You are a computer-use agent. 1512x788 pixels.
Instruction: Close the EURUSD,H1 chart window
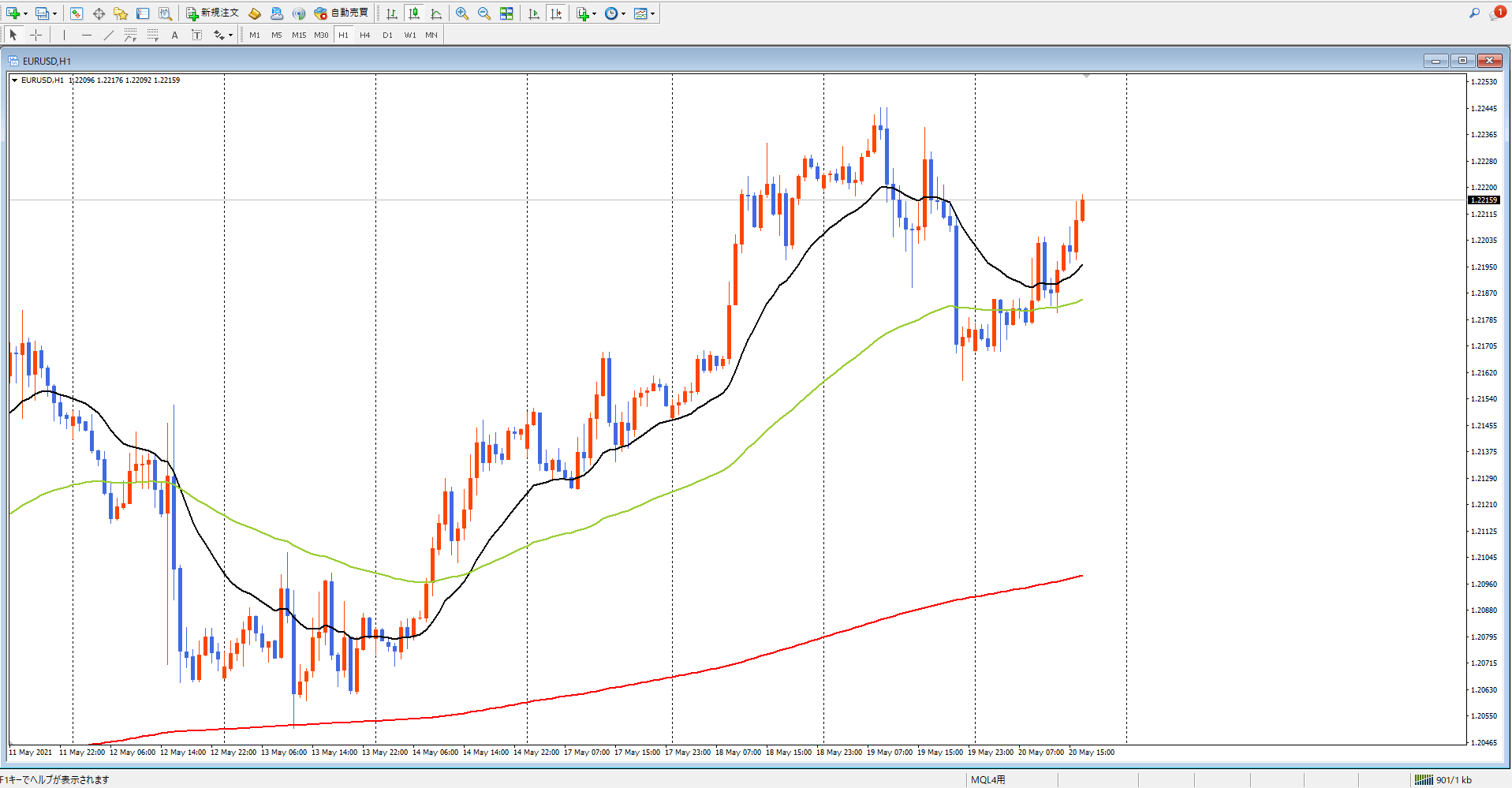(1489, 61)
